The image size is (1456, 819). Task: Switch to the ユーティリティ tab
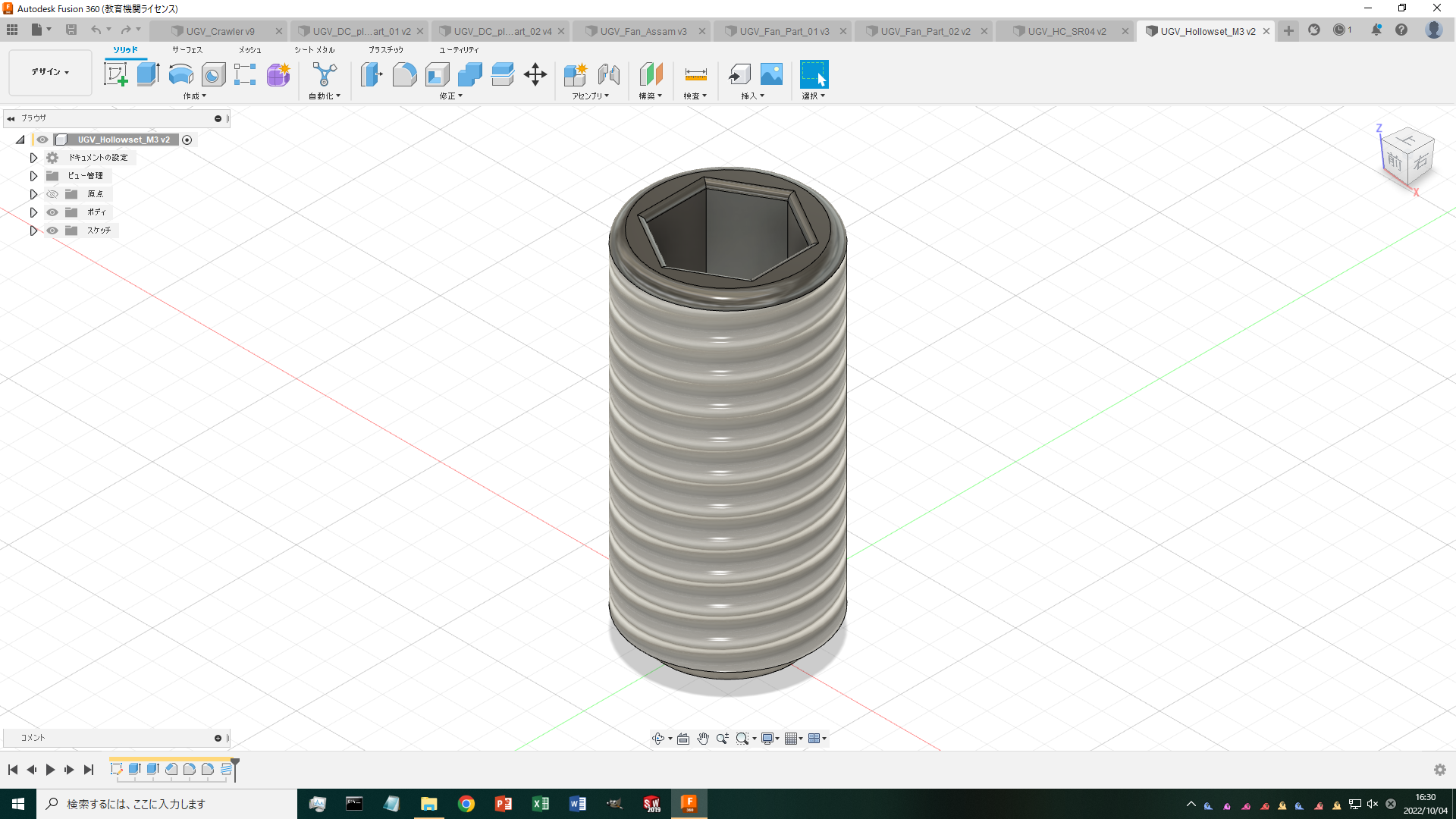459,50
